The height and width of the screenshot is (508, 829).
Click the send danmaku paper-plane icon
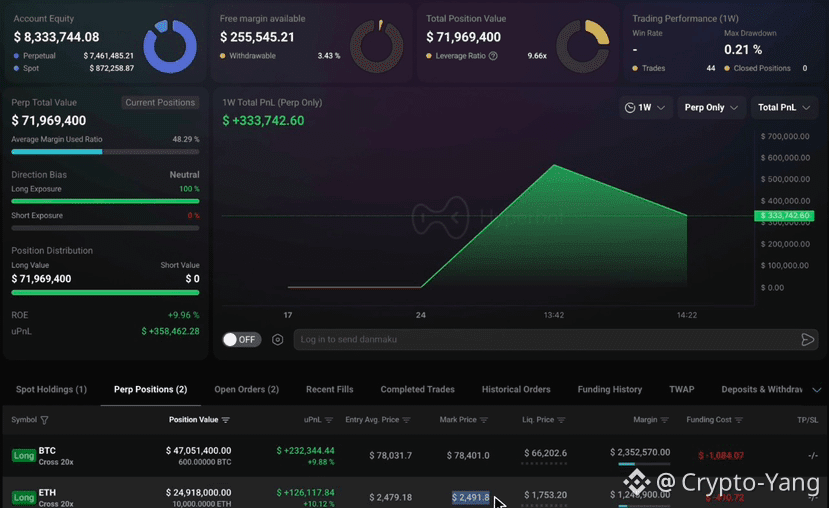[x=807, y=339]
